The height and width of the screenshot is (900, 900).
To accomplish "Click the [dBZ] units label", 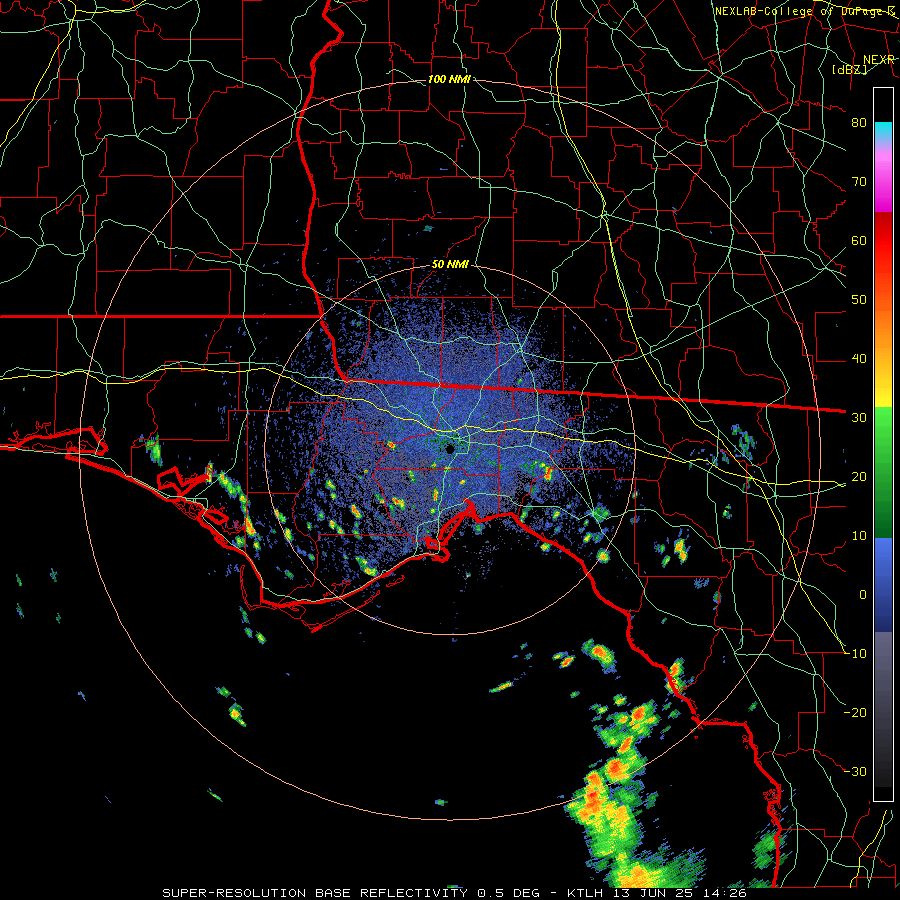I will click(849, 69).
